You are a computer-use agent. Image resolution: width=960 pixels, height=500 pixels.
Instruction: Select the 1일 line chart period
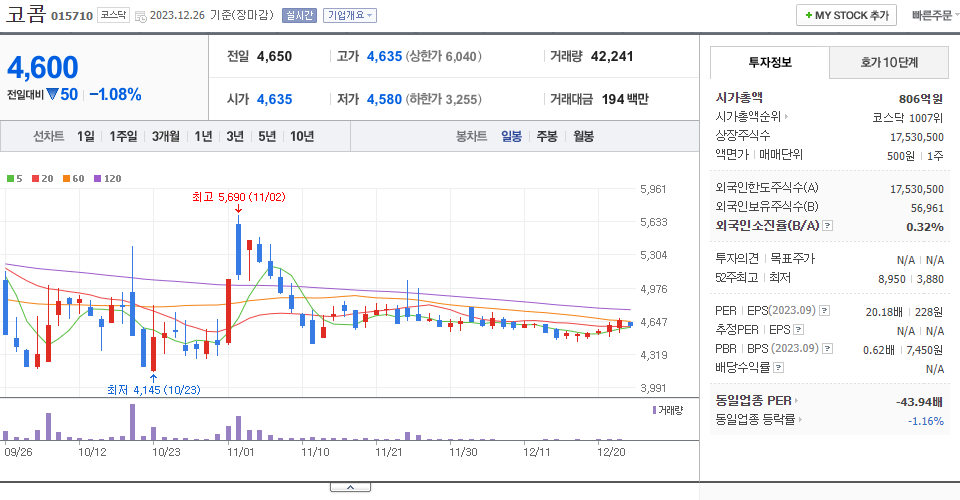point(86,136)
